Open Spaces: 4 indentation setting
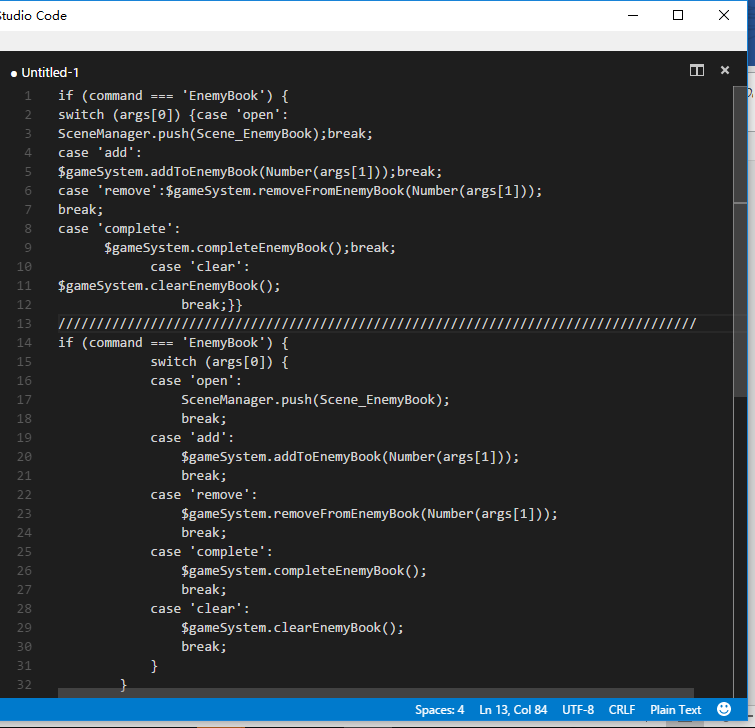The image size is (755, 728). point(439,710)
